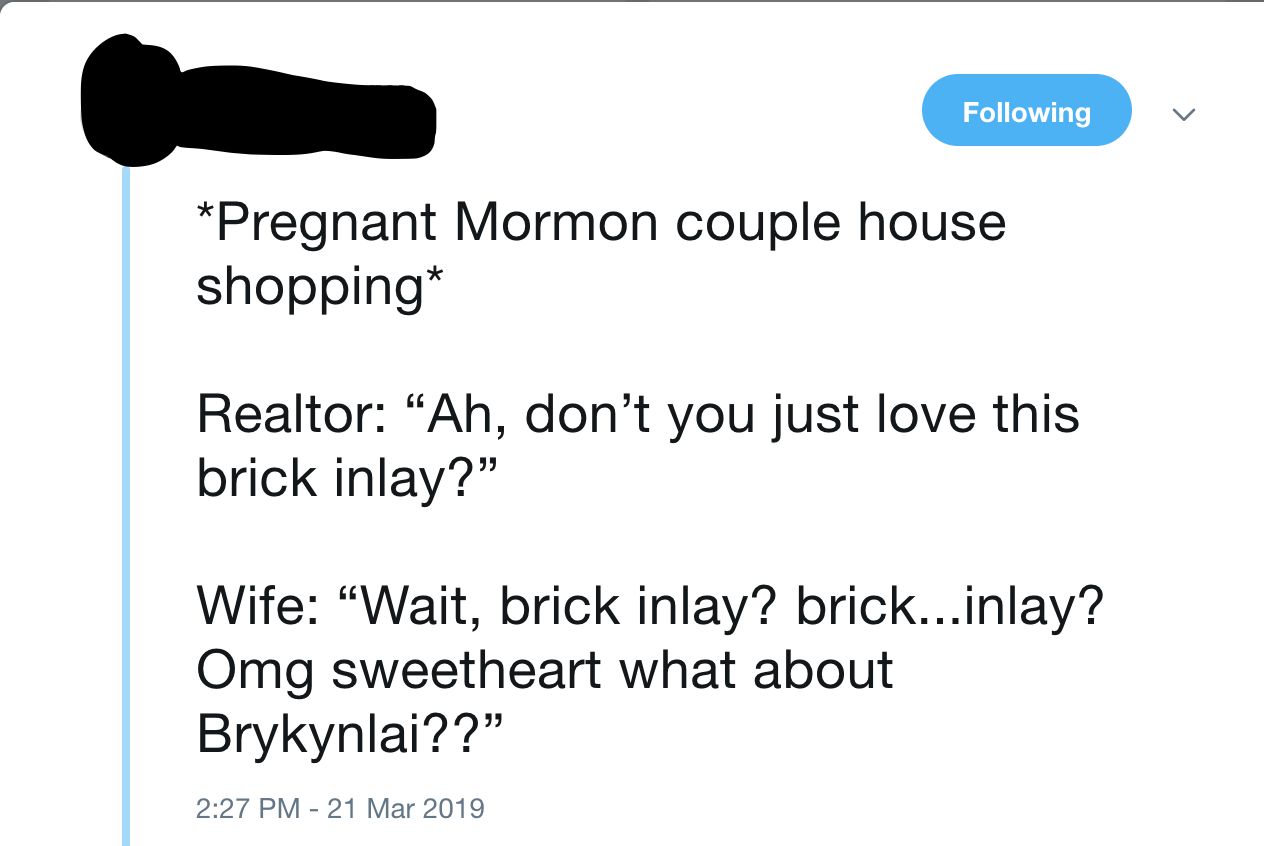Click the vertical thread connector line

pyautogui.click(x=124, y=500)
